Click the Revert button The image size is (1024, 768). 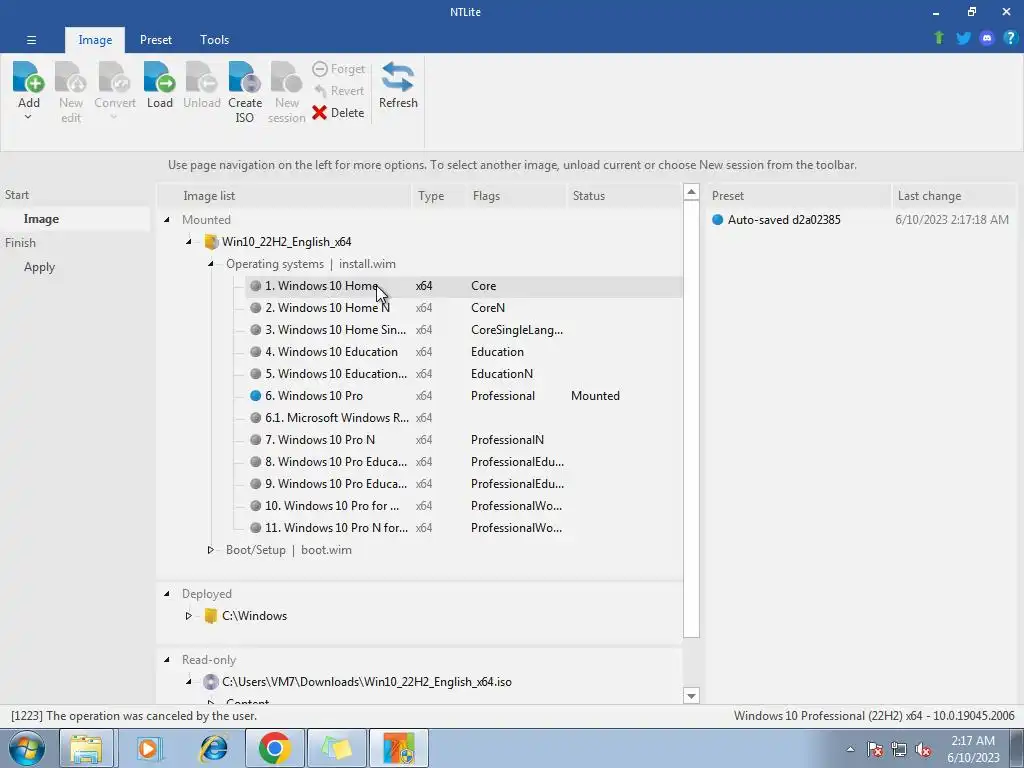point(338,91)
